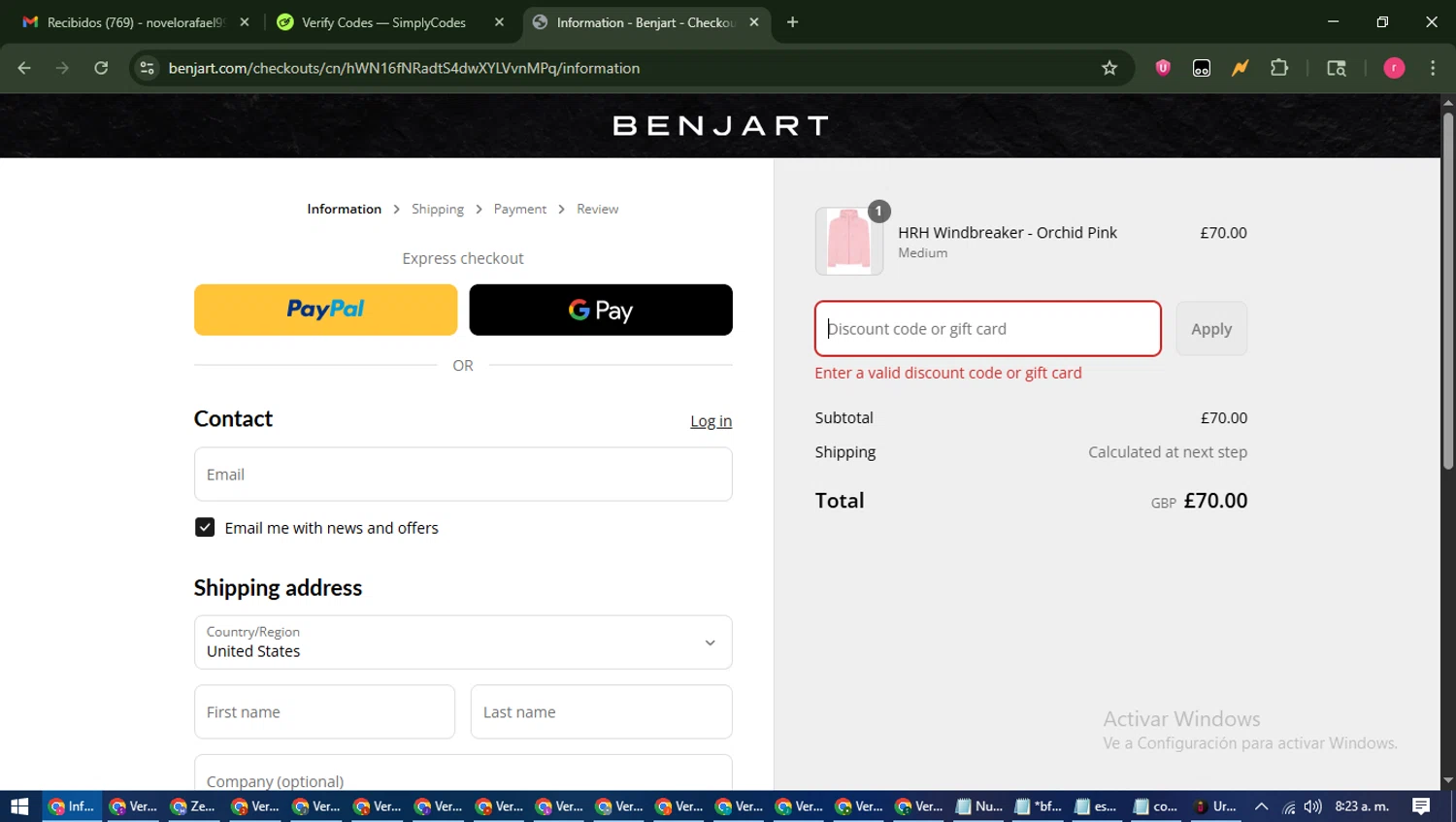Click scrollbar down arrow

[x=1448, y=780]
